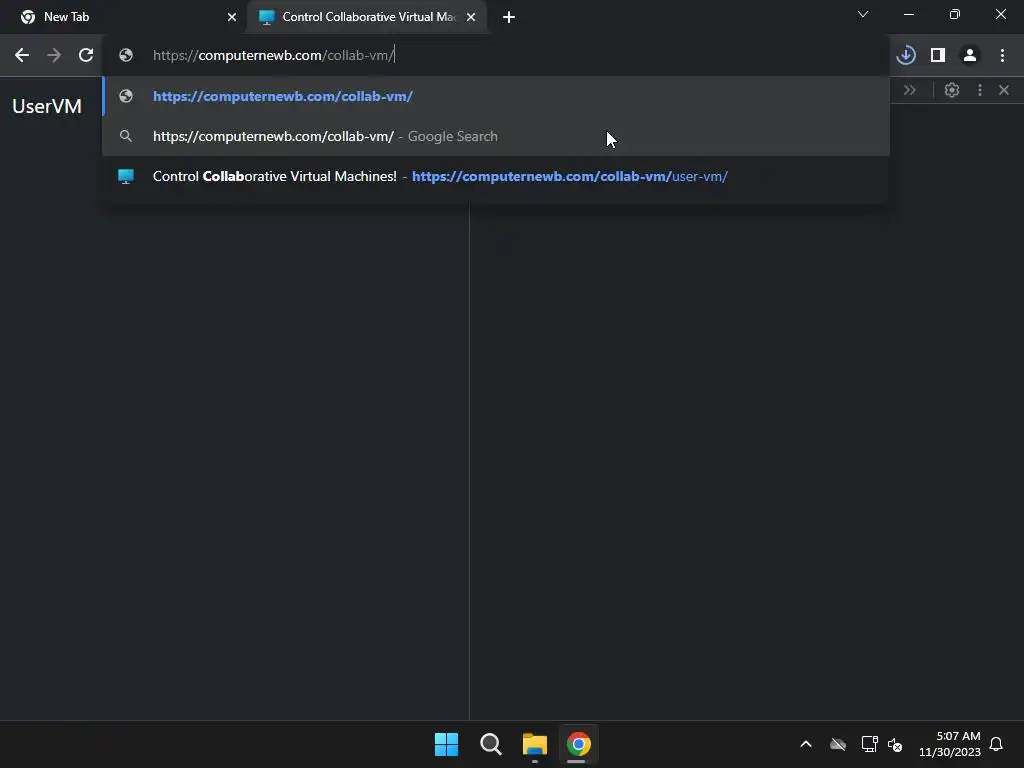Click the globe icon in the address bar
1024x768 pixels.
click(x=126, y=56)
